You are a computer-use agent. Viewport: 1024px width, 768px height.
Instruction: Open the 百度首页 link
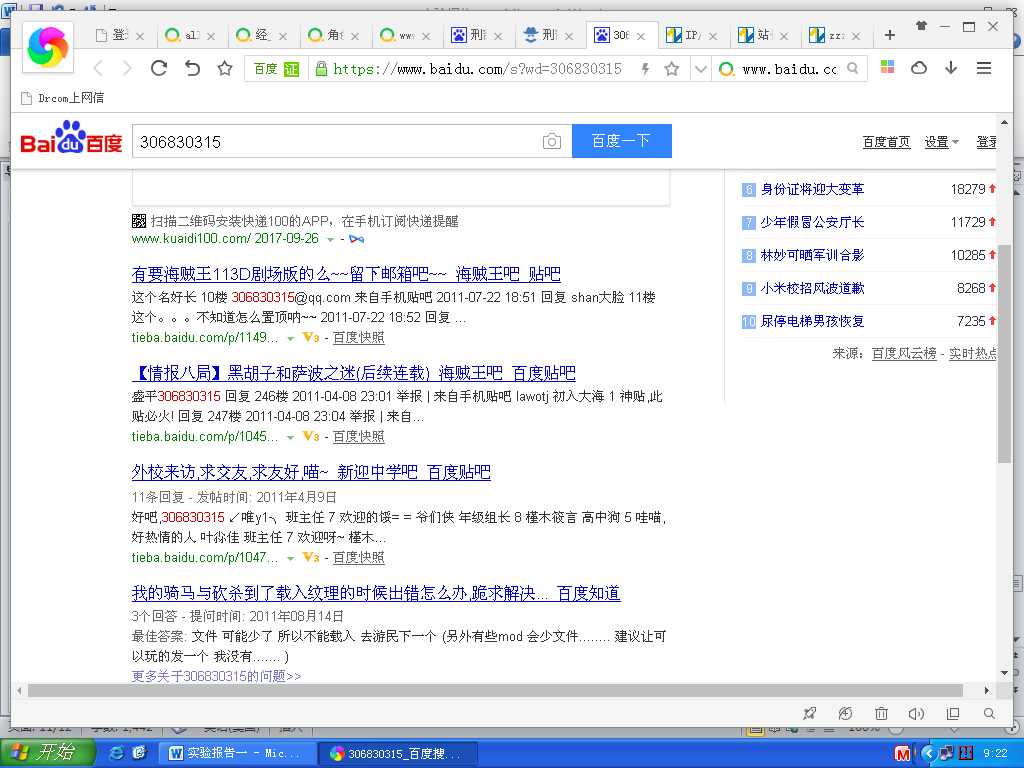tap(886, 142)
